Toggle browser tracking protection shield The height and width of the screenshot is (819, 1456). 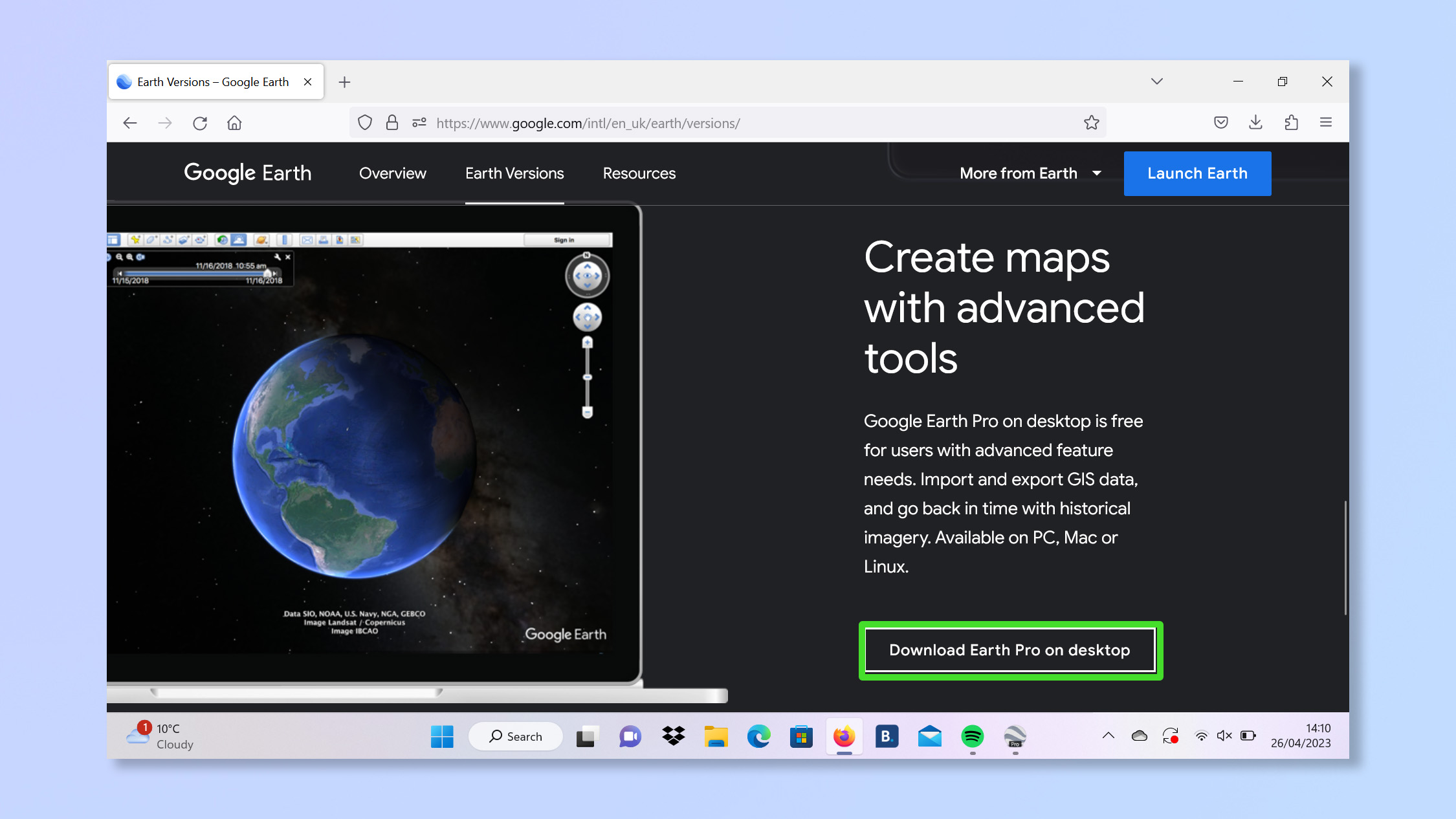365,122
